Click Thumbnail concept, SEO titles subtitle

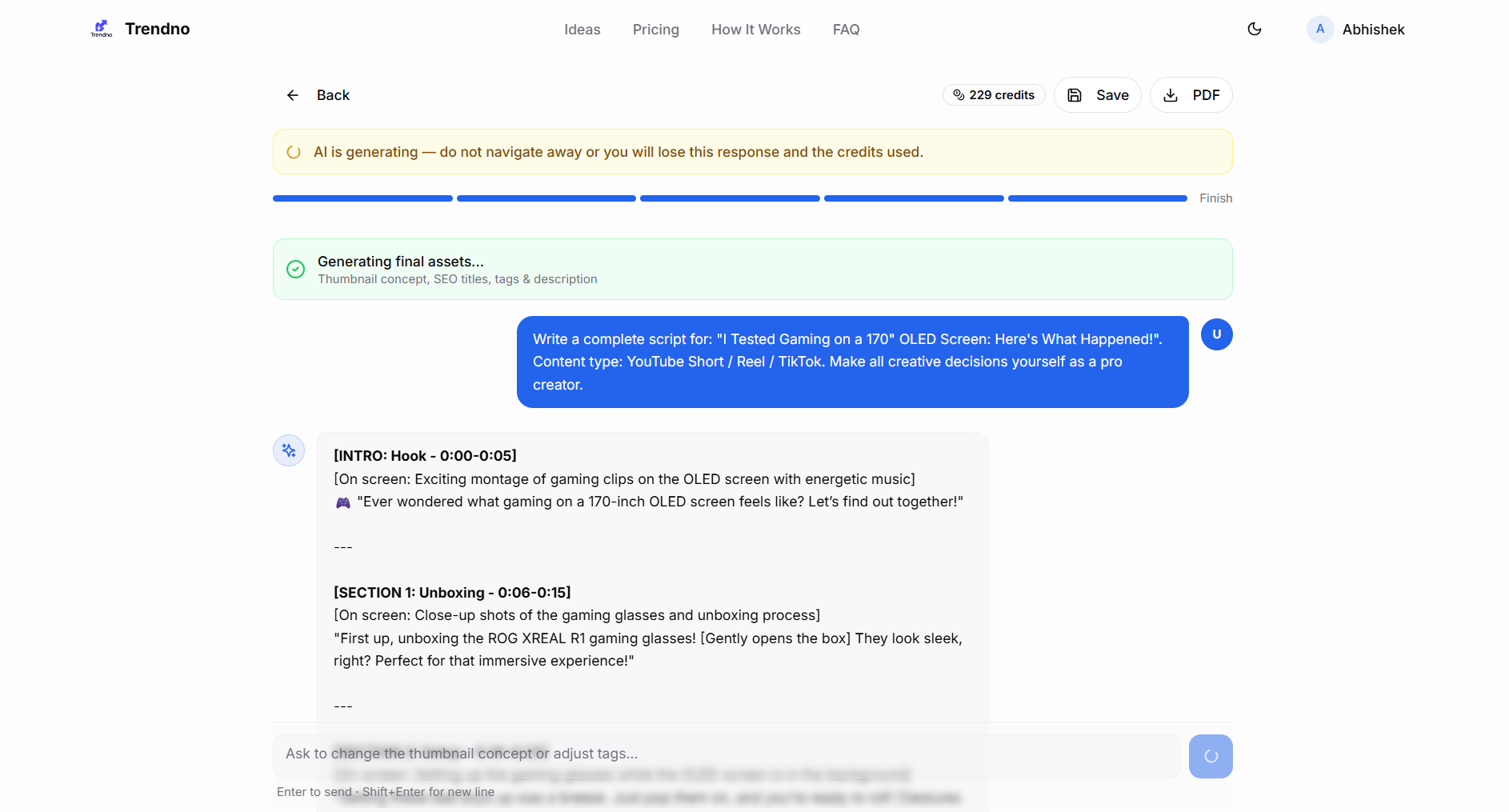tap(458, 279)
